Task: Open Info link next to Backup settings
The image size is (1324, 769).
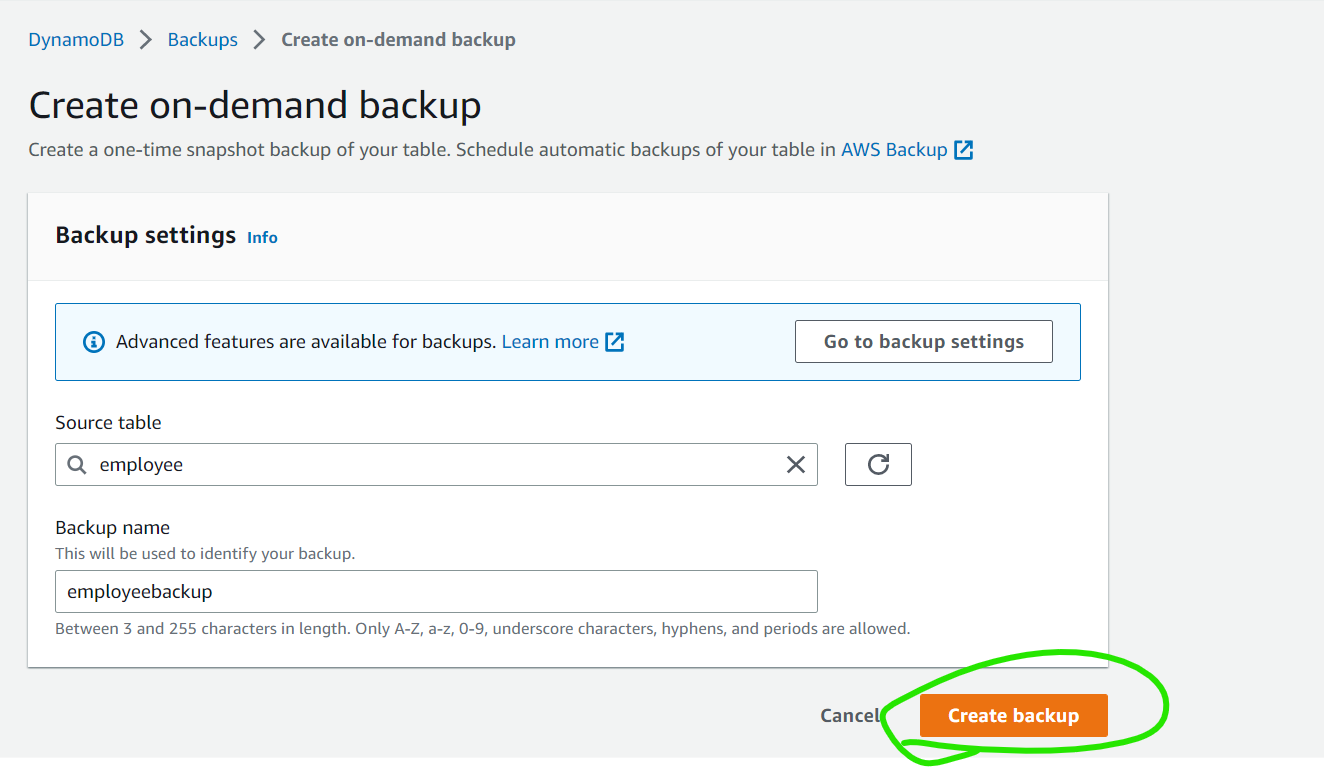Action: point(262,237)
